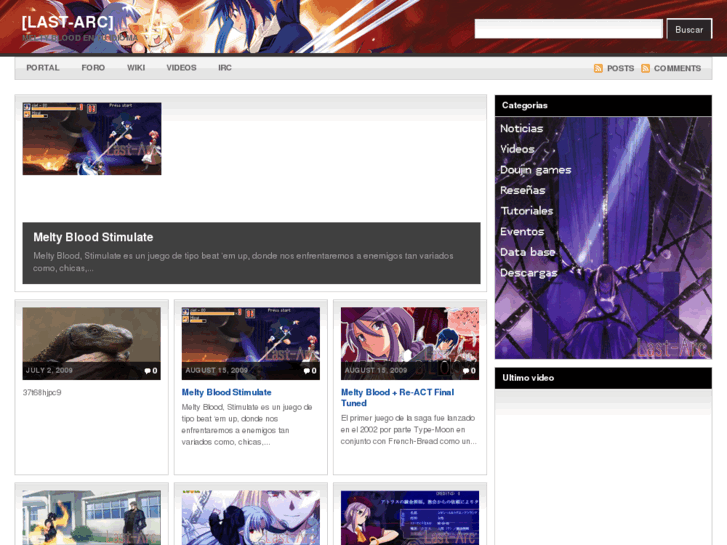Open the POSTS feed link

click(620, 68)
